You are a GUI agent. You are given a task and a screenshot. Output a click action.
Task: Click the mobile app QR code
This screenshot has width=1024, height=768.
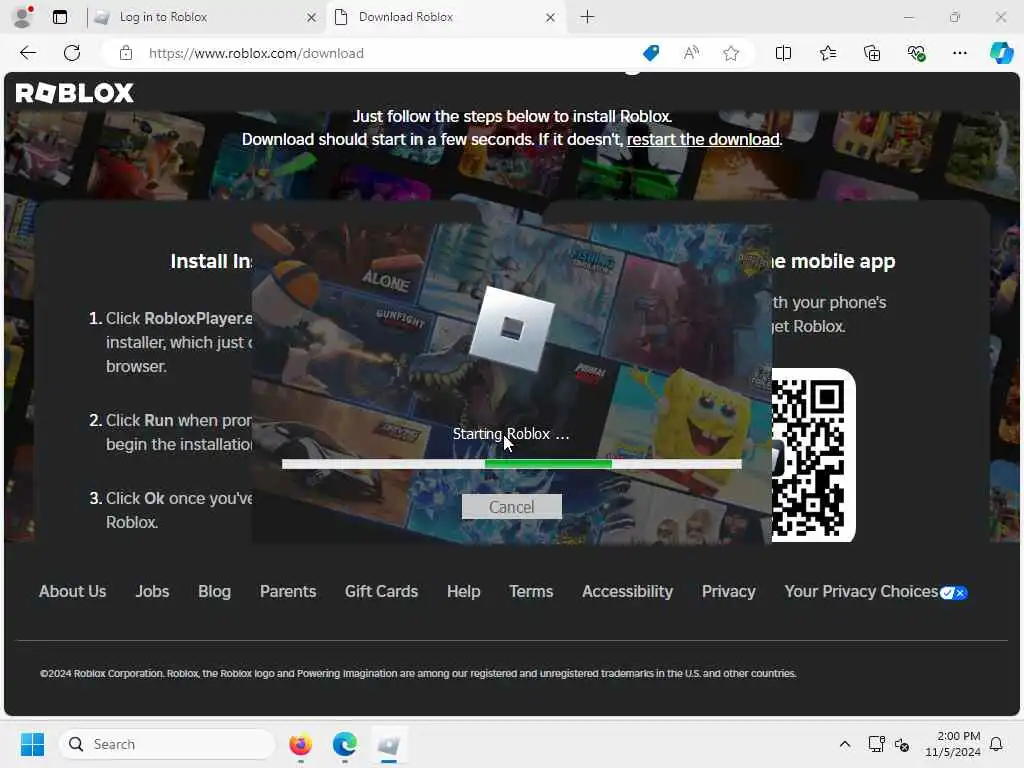click(814, 455)
